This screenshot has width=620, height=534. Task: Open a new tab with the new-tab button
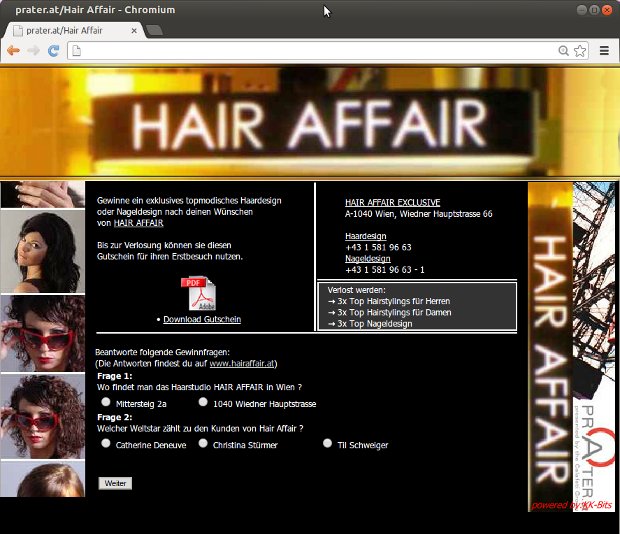click(x=154, y=30)
